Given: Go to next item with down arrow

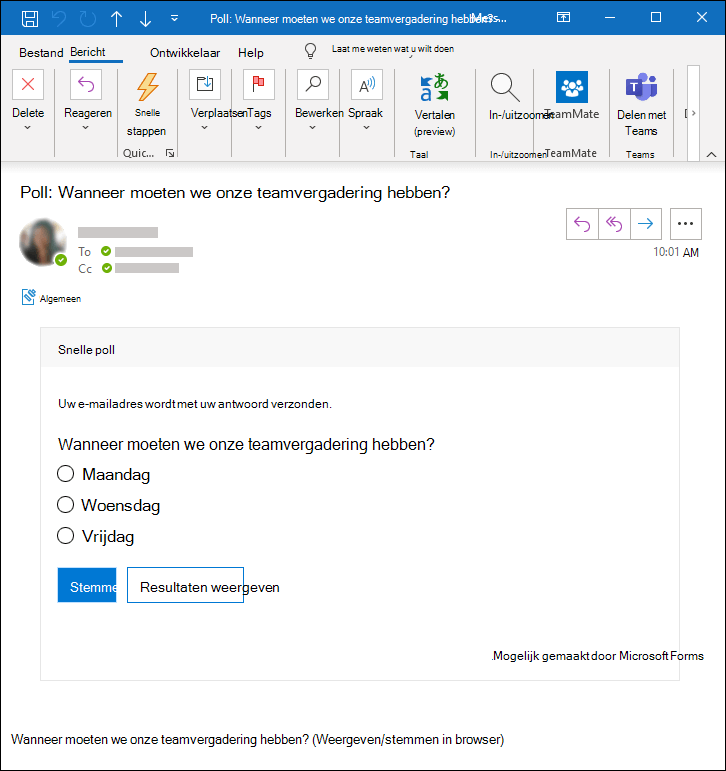Looking at the screenshot, I should pos(145,19).
